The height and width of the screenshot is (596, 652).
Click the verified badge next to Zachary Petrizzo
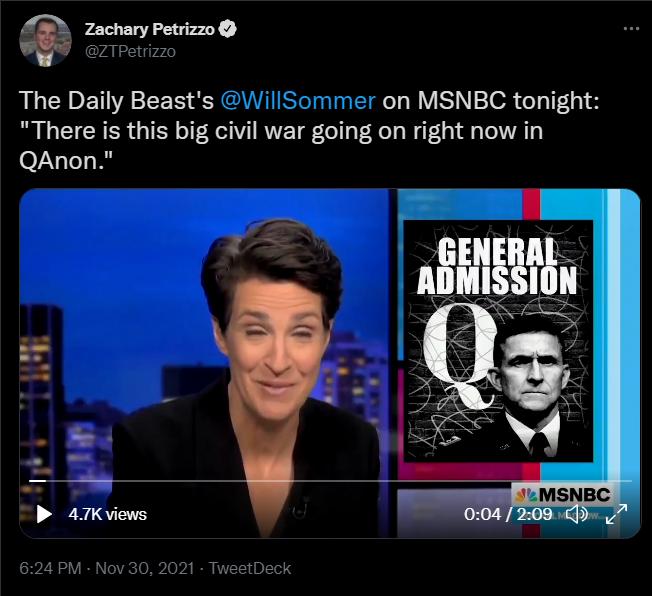tap(227, 29)
